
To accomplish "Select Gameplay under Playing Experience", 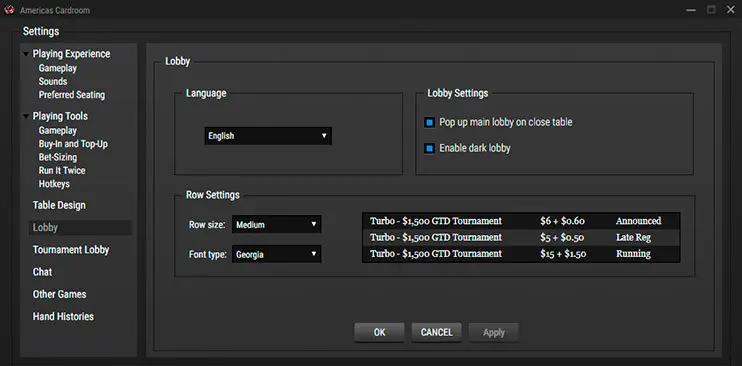I will 58,68.
